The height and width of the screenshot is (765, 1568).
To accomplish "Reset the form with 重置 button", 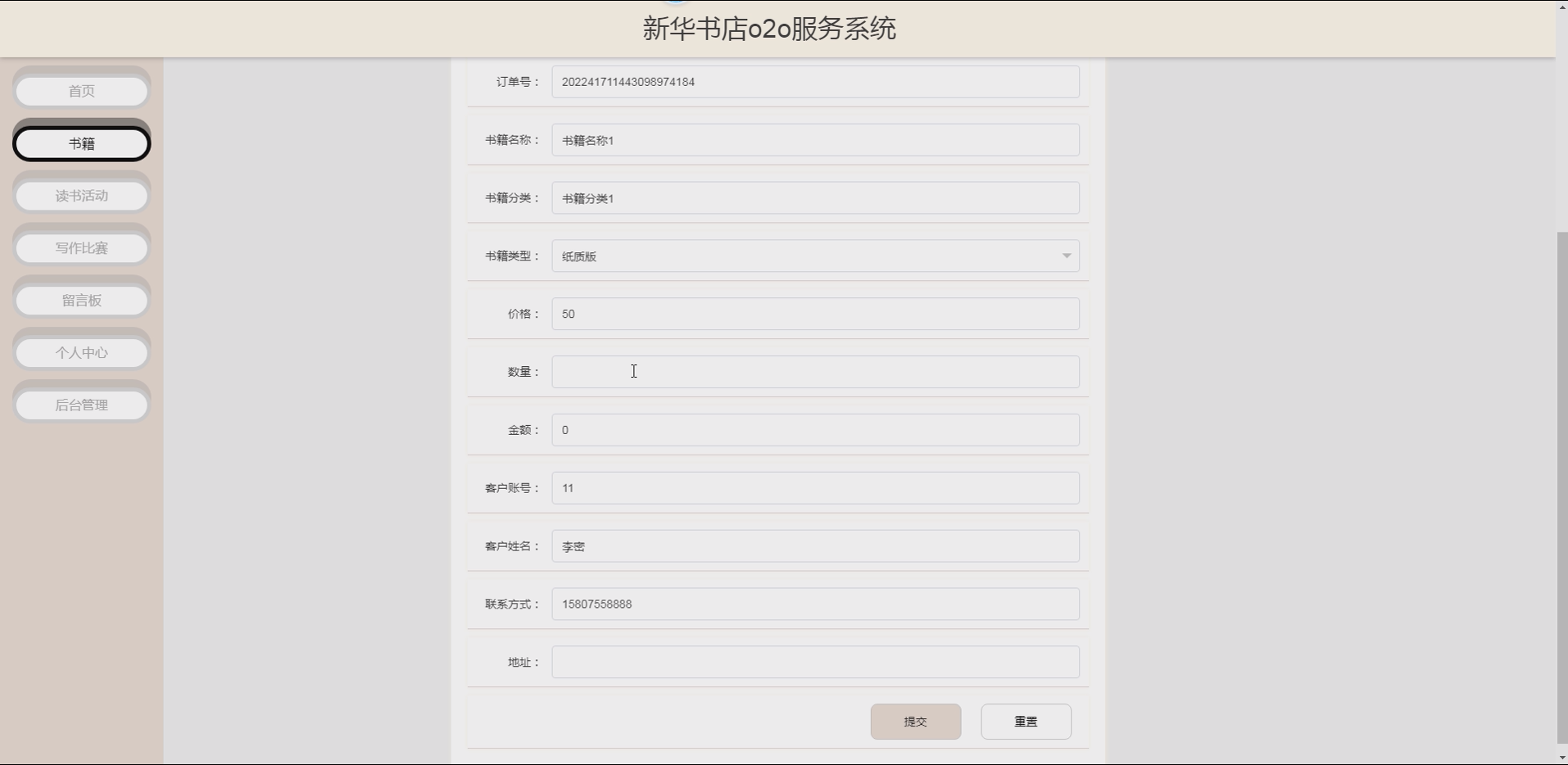I will pyautogui.click(x=1026, y=722).
